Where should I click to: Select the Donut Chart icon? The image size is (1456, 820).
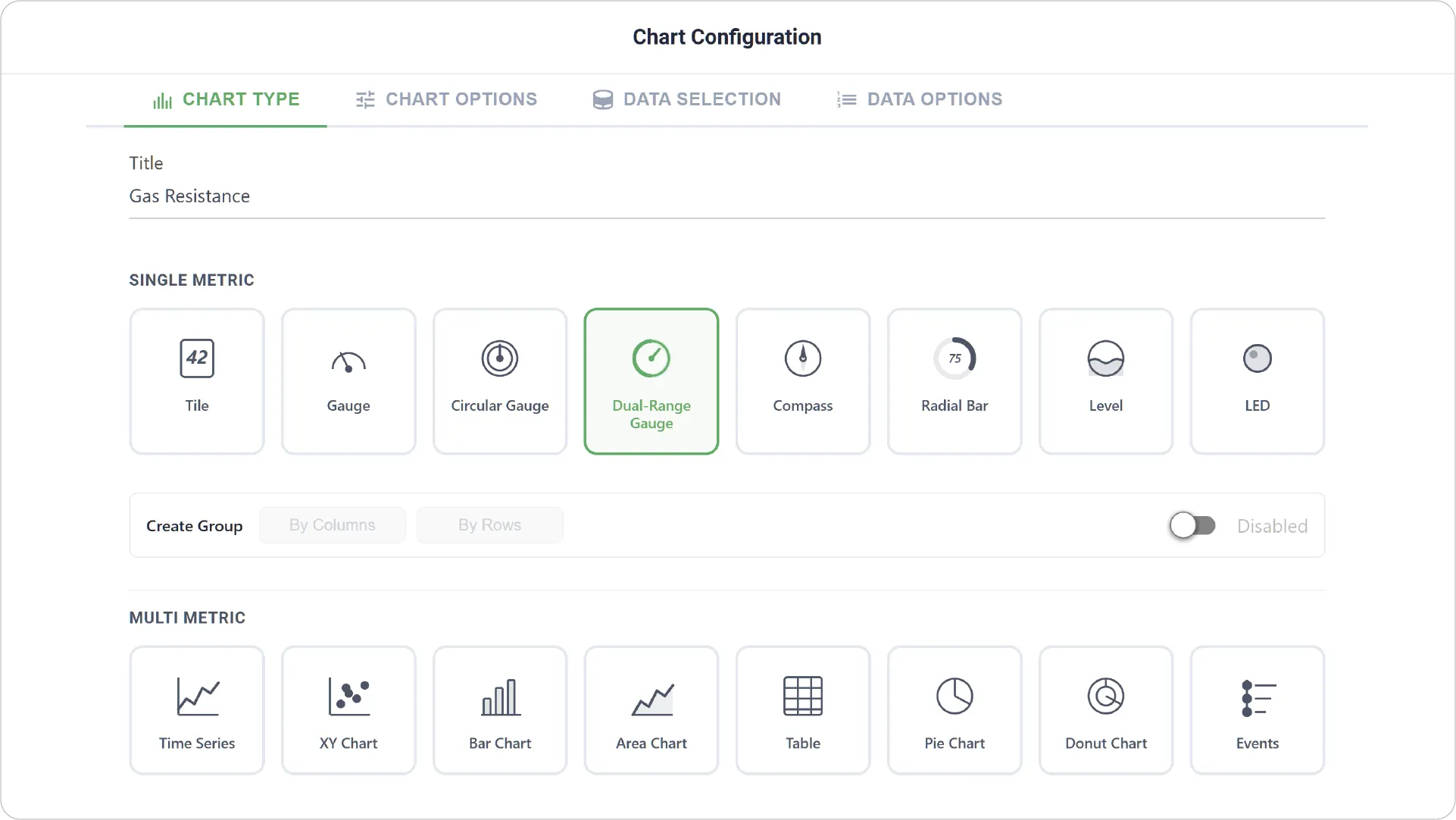tap(1106, 696)
